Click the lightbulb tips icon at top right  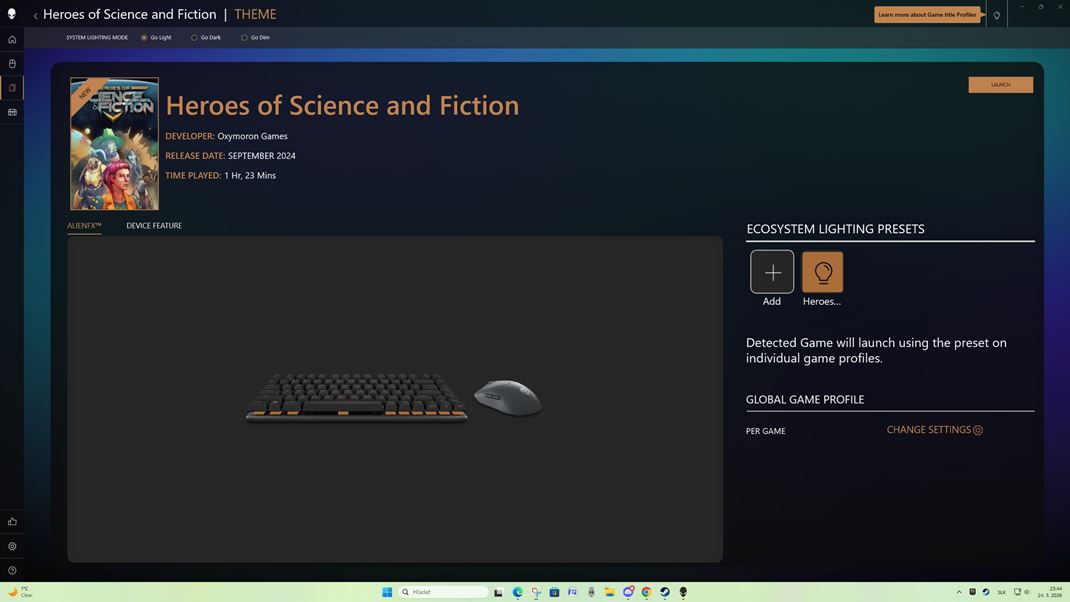[x=996, y=15]
